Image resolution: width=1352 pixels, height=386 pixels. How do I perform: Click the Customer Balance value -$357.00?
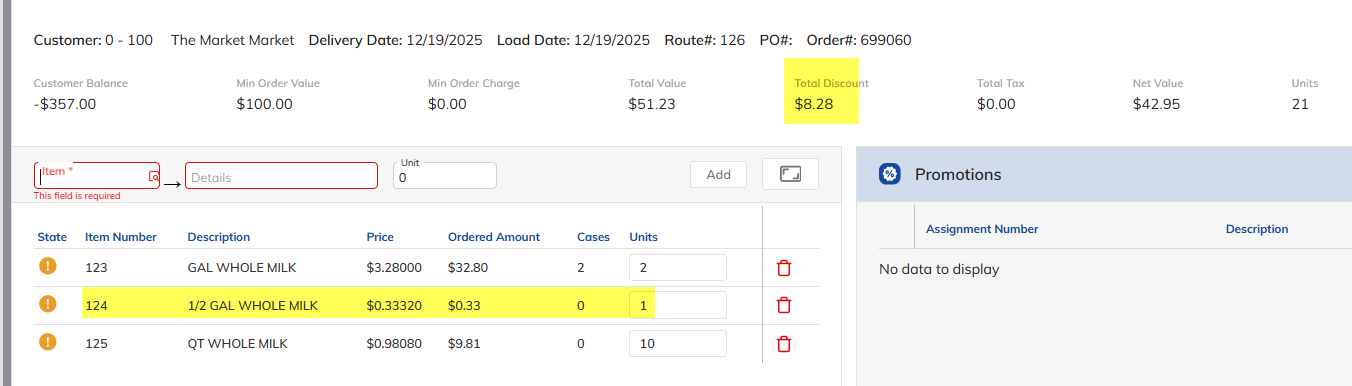65,103
